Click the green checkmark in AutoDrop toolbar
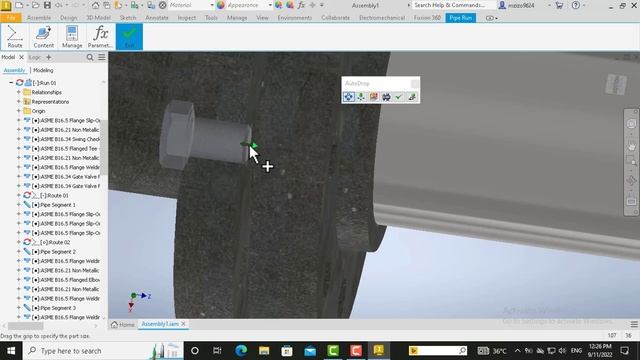This screenshot has height=360, width=640. pos(399,97)
